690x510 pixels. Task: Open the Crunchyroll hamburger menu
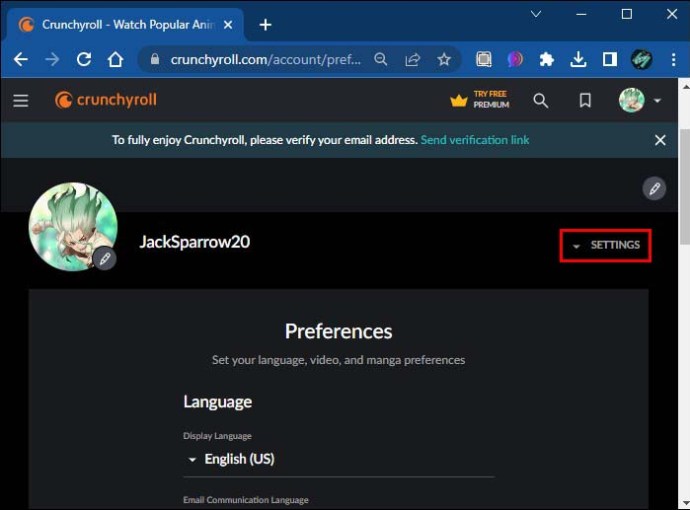[x=21, y=100]
